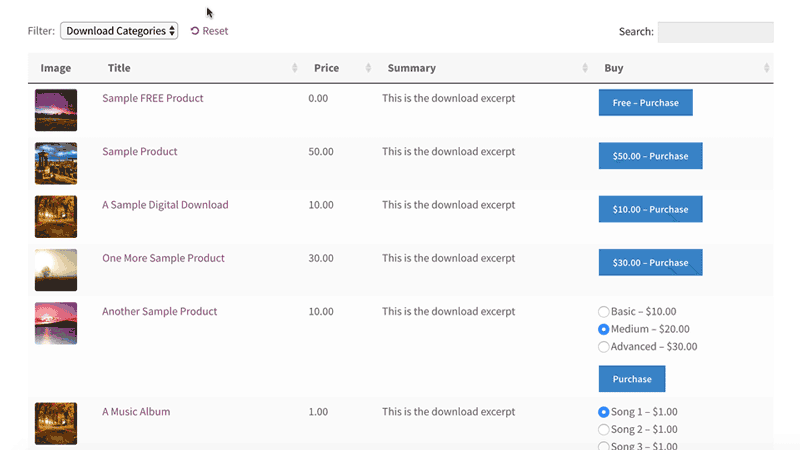Click the Summary column header text

click(x=412, y=68)
